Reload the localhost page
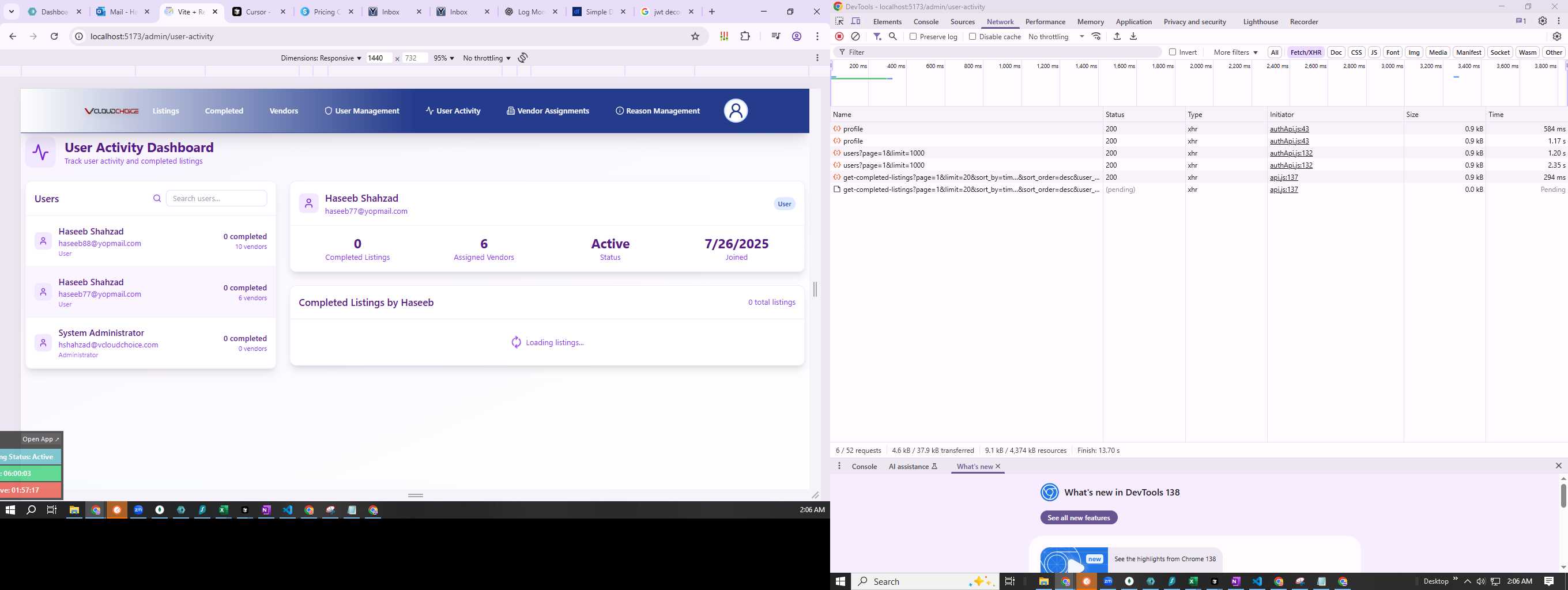The width and height of the screenshot is (1568, 590). (x=54, y=36)
